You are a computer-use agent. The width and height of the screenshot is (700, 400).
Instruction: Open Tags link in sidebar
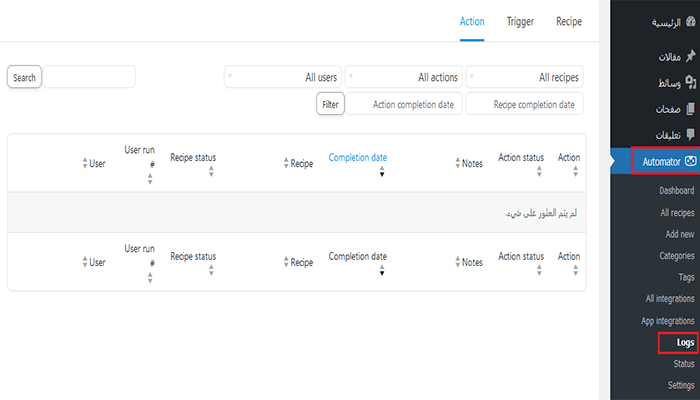coord(687,277)
